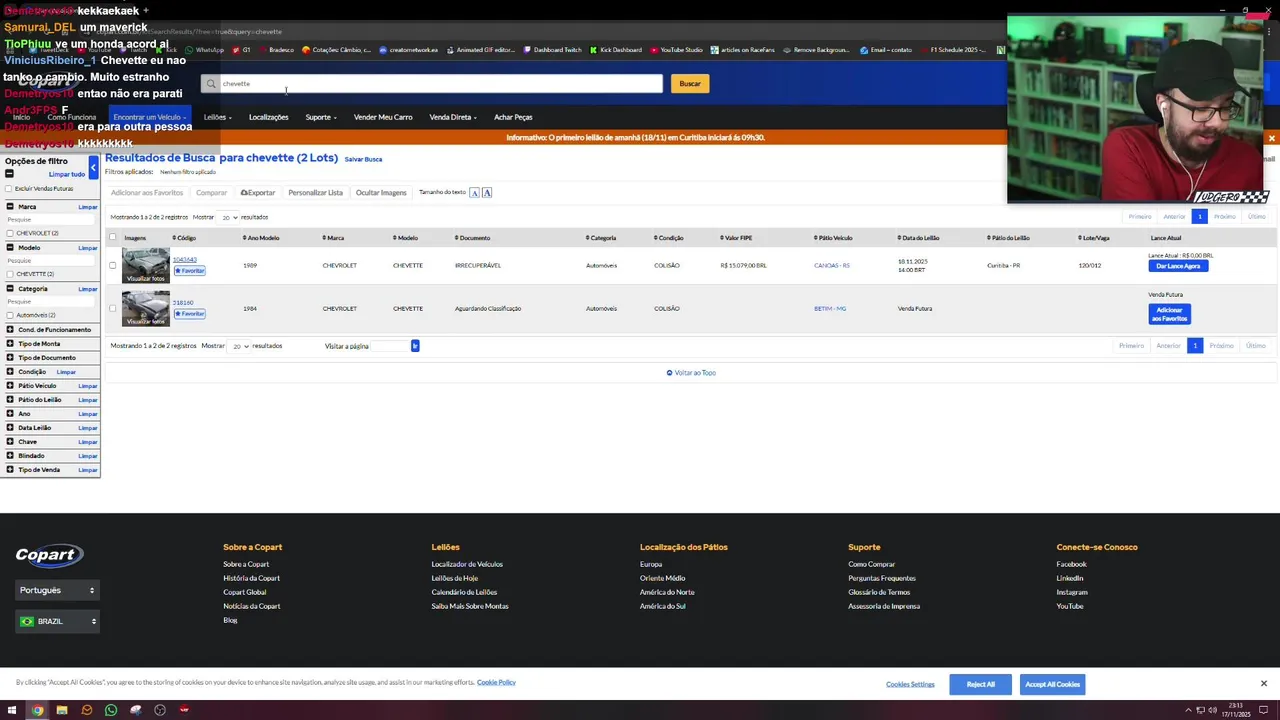The image size is (1280, 720).
Task: Open Encontrar um Veículo menu
Action: tap(149, 117)
